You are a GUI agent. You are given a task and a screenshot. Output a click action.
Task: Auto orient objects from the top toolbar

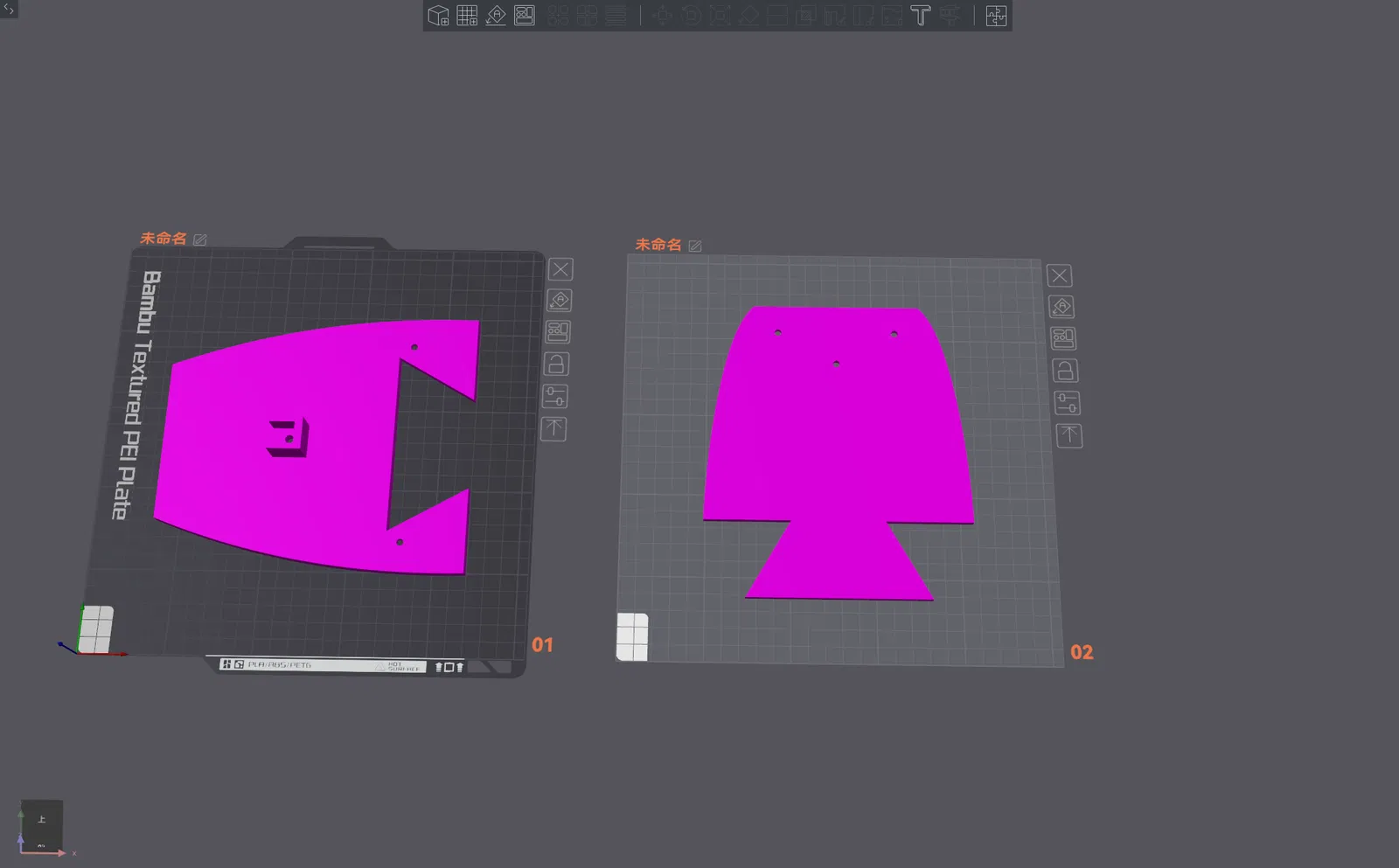click(x=496, y=16)
